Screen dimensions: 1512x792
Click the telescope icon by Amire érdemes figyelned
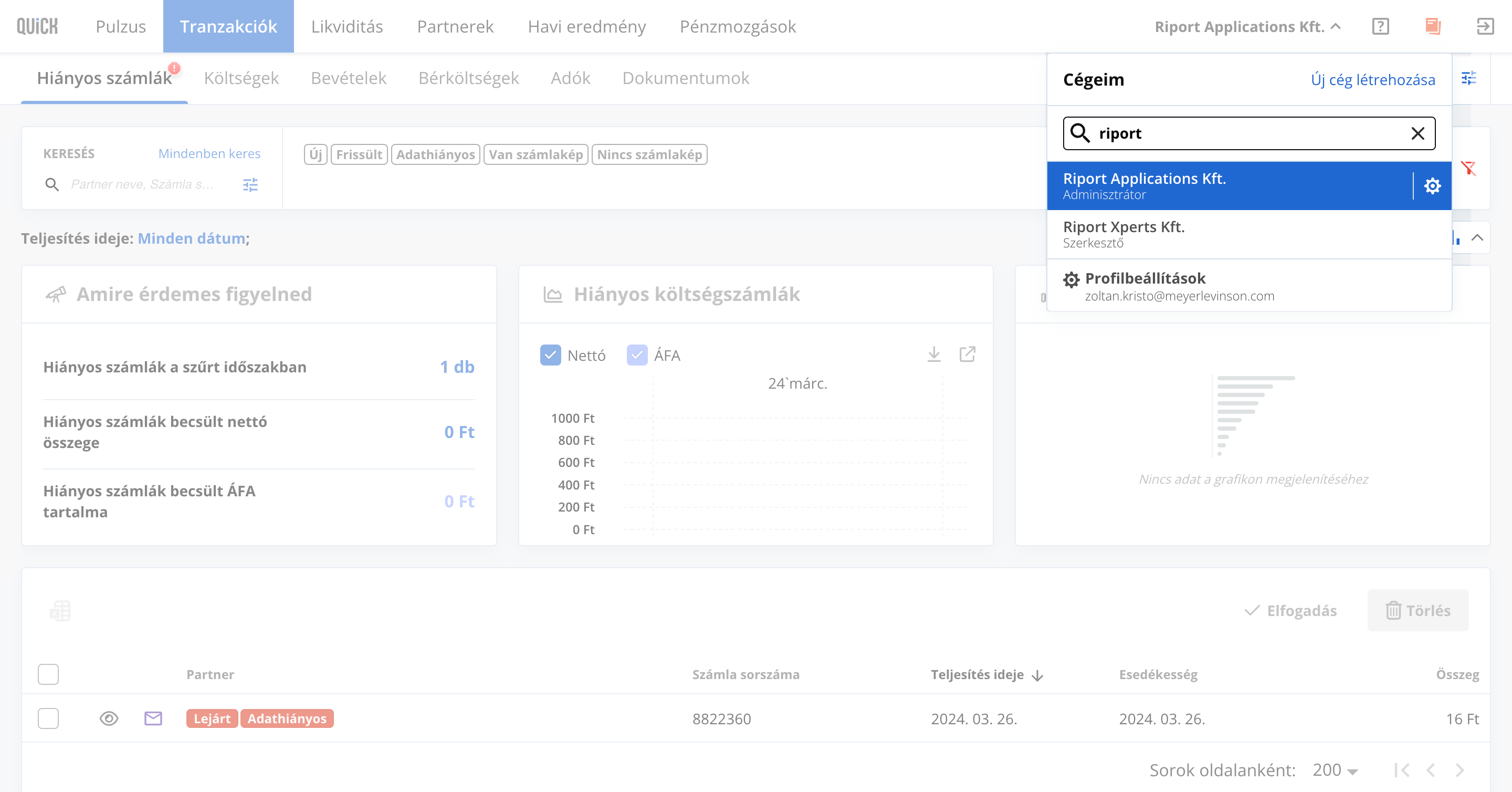point(56,294)
